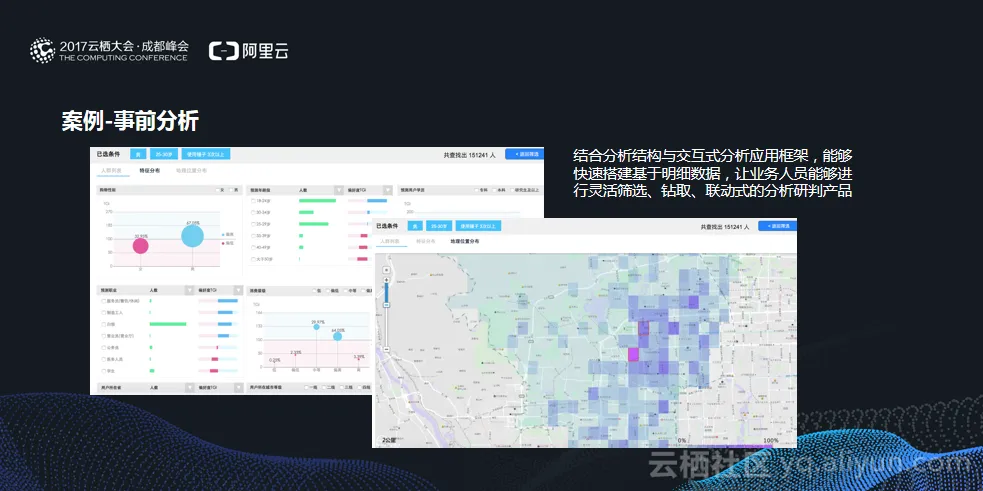983x491 pixels.
Task: Open 地理位置分布 tab in the map window
Action: click(465, 241)
